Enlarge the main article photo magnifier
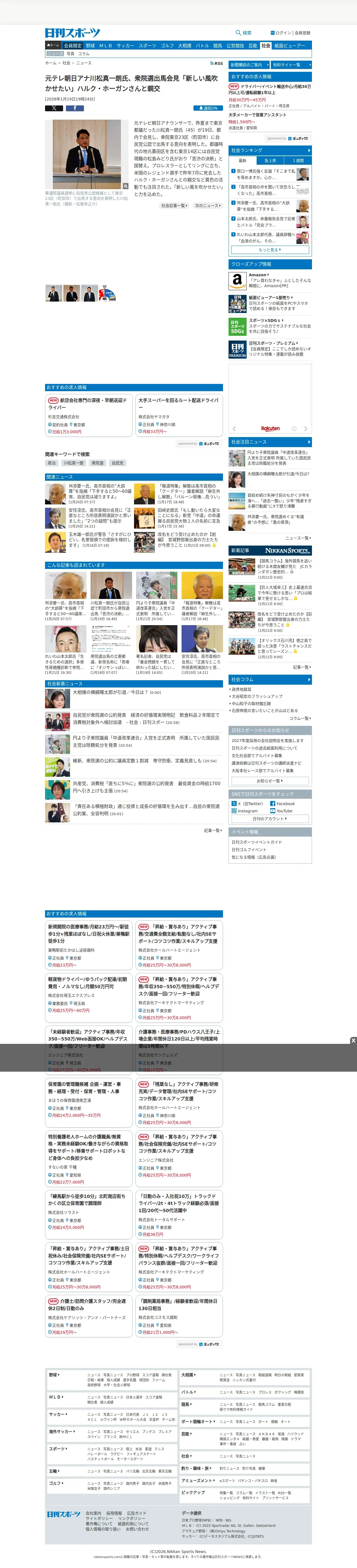This screenshot has width=357, height=1568. coord(125,186)
